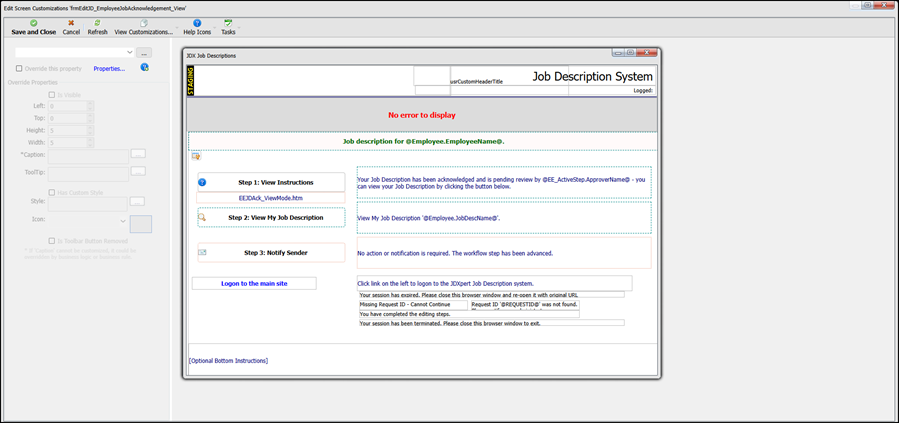Click the icon preview box beside Icon dropdown
Screen dimensions: 899x423
coord(140,224)
